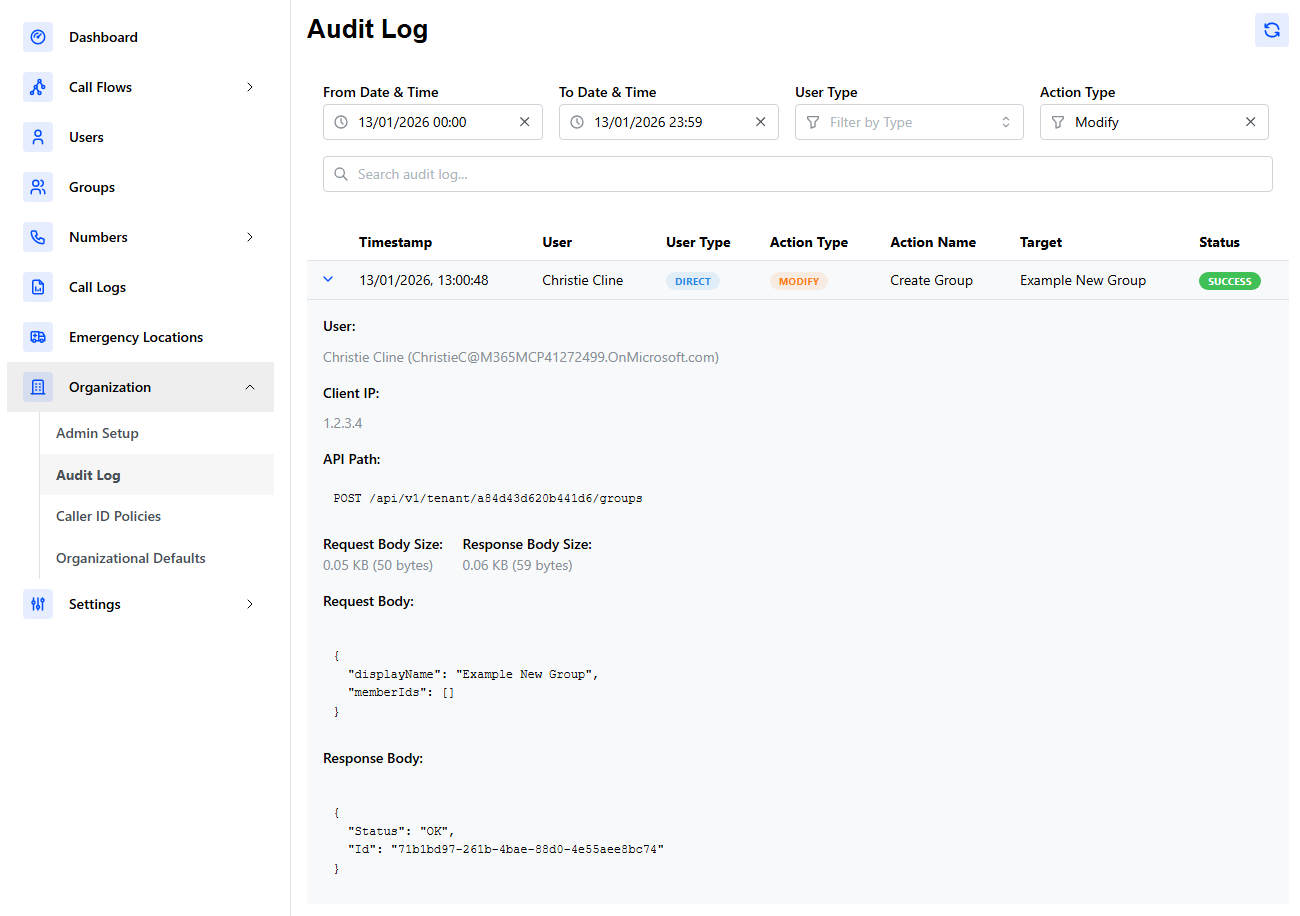
Task: Collapse the expanded Create Group log row
Action: [328, 280]
